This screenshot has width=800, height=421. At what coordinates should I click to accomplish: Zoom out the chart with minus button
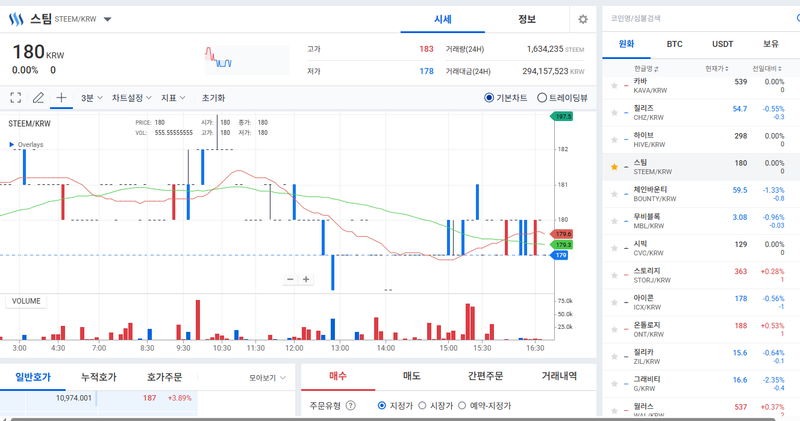coord(290,279)
